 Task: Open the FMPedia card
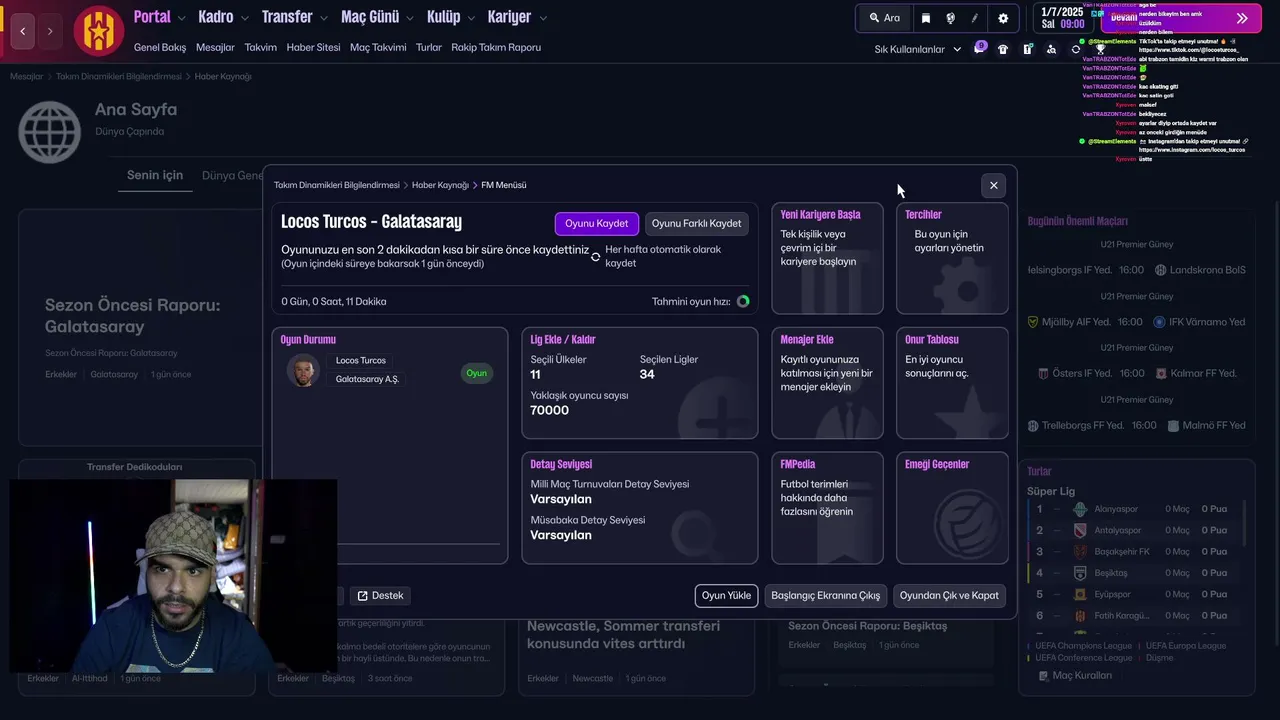(x=828, y=508)
